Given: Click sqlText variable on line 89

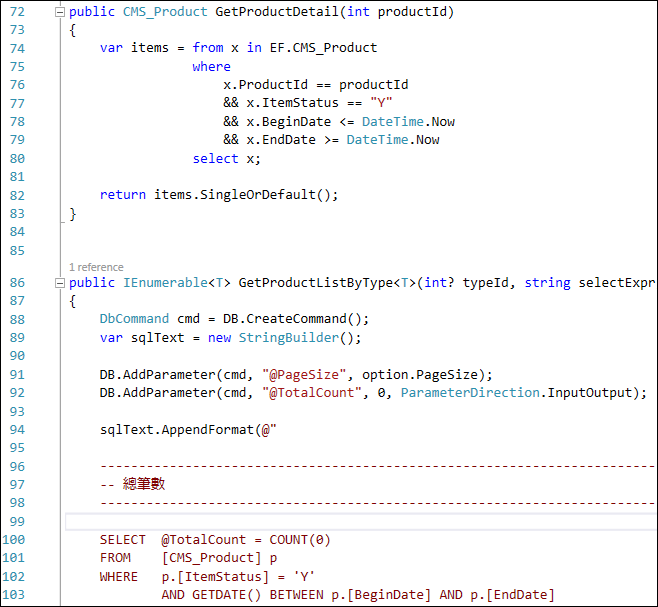Looking at the screenshot, I should coord(157,338).
